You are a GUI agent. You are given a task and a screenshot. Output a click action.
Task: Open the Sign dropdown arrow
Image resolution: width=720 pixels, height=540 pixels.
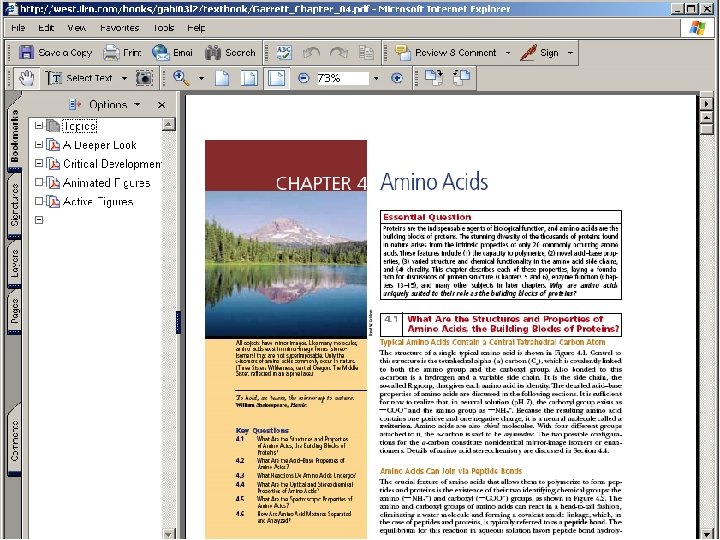(x=570, y=53)
